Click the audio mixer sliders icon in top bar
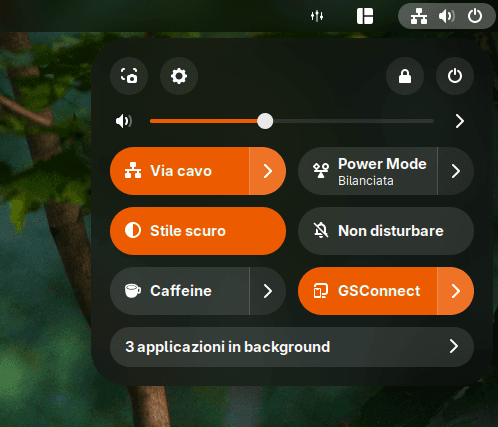The width and height of the screenshot is (498, 427). coord(317,16)
